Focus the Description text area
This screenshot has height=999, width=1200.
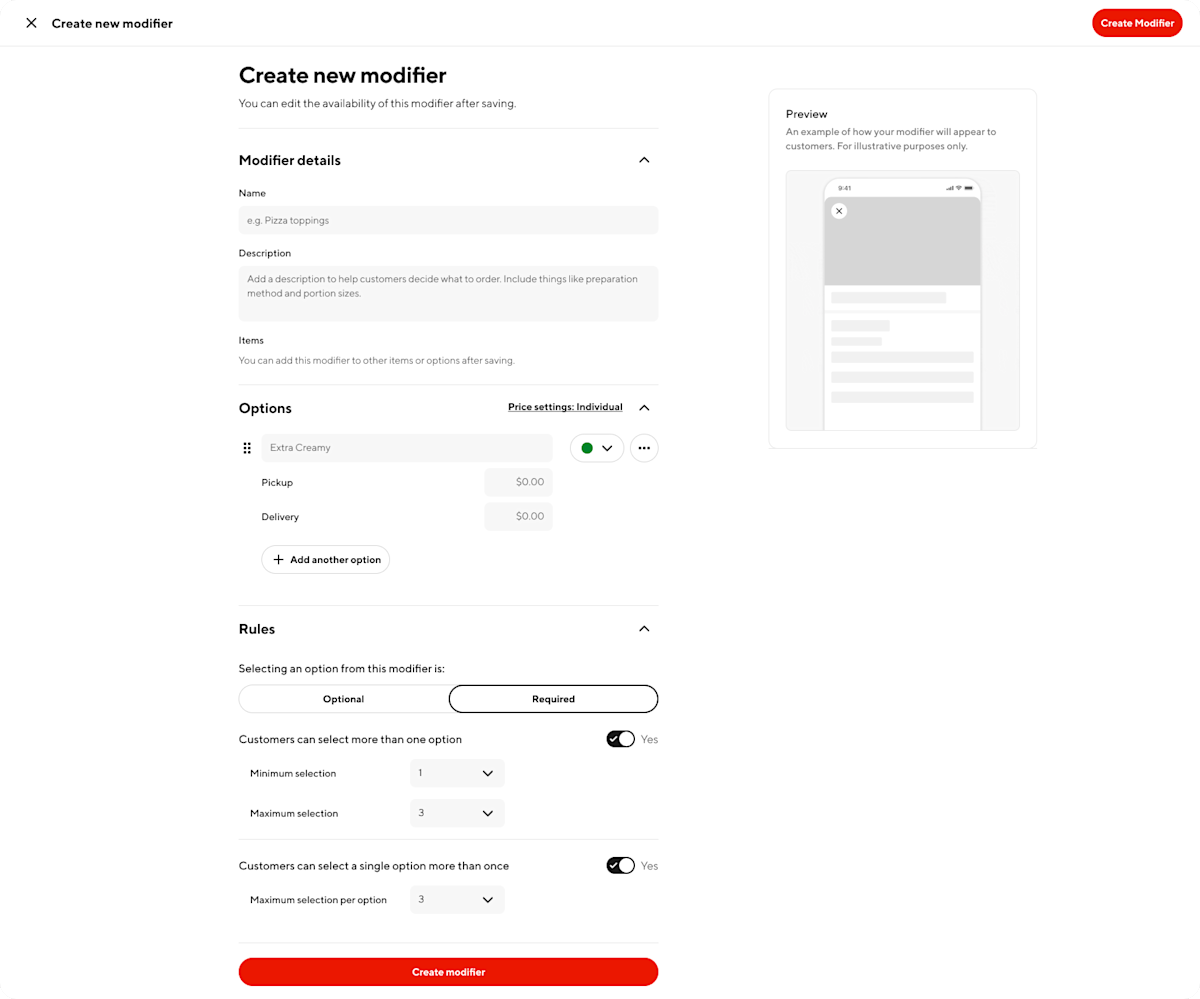[448, 293]
